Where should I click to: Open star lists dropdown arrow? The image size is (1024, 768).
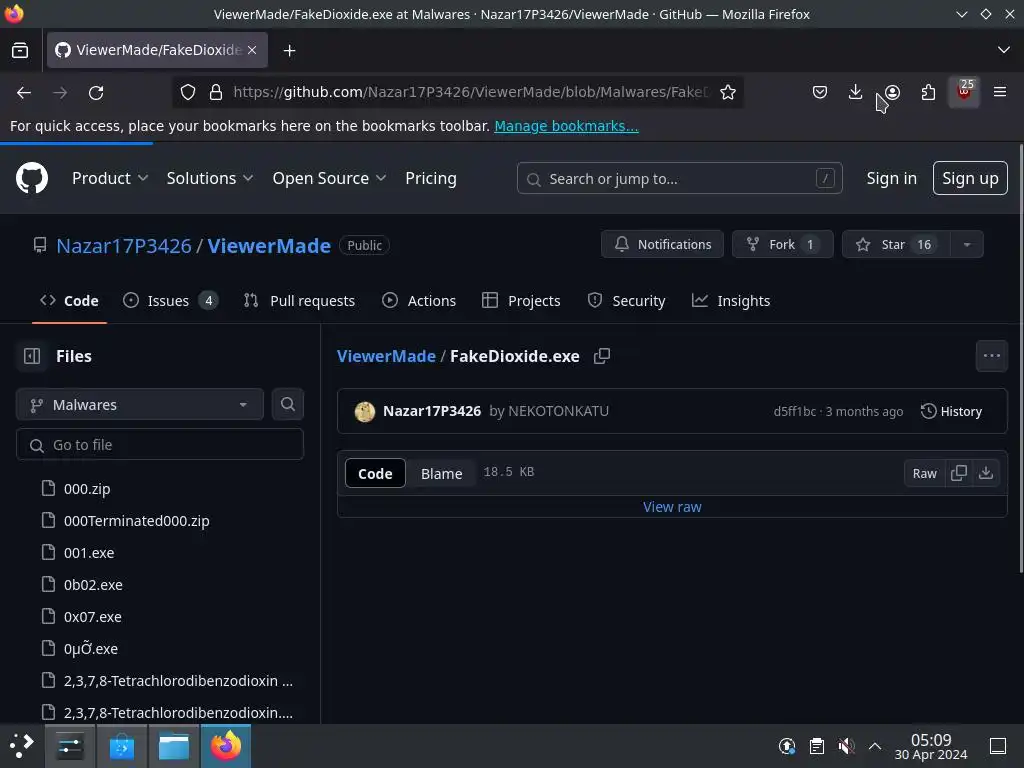coord(967,244)
